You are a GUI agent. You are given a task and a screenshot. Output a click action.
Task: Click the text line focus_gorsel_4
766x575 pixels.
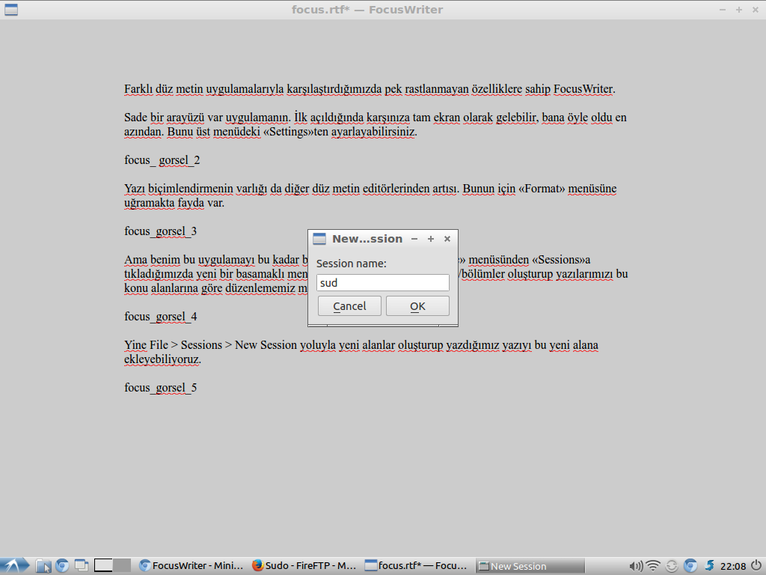(x=160, y=317)
